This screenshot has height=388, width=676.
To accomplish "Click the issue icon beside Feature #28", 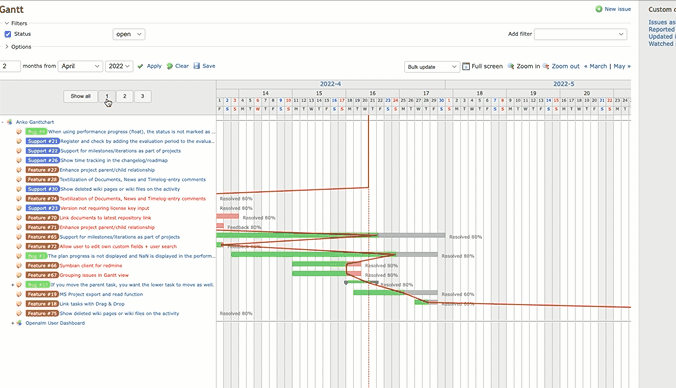I will coord(19,179).
